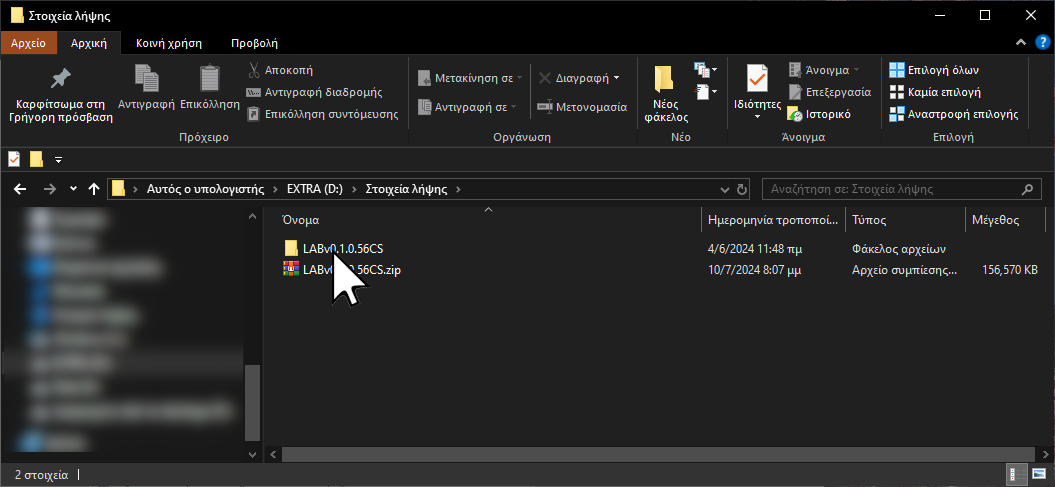Click the Pin to Quick Access icon

tap(60, 79)
